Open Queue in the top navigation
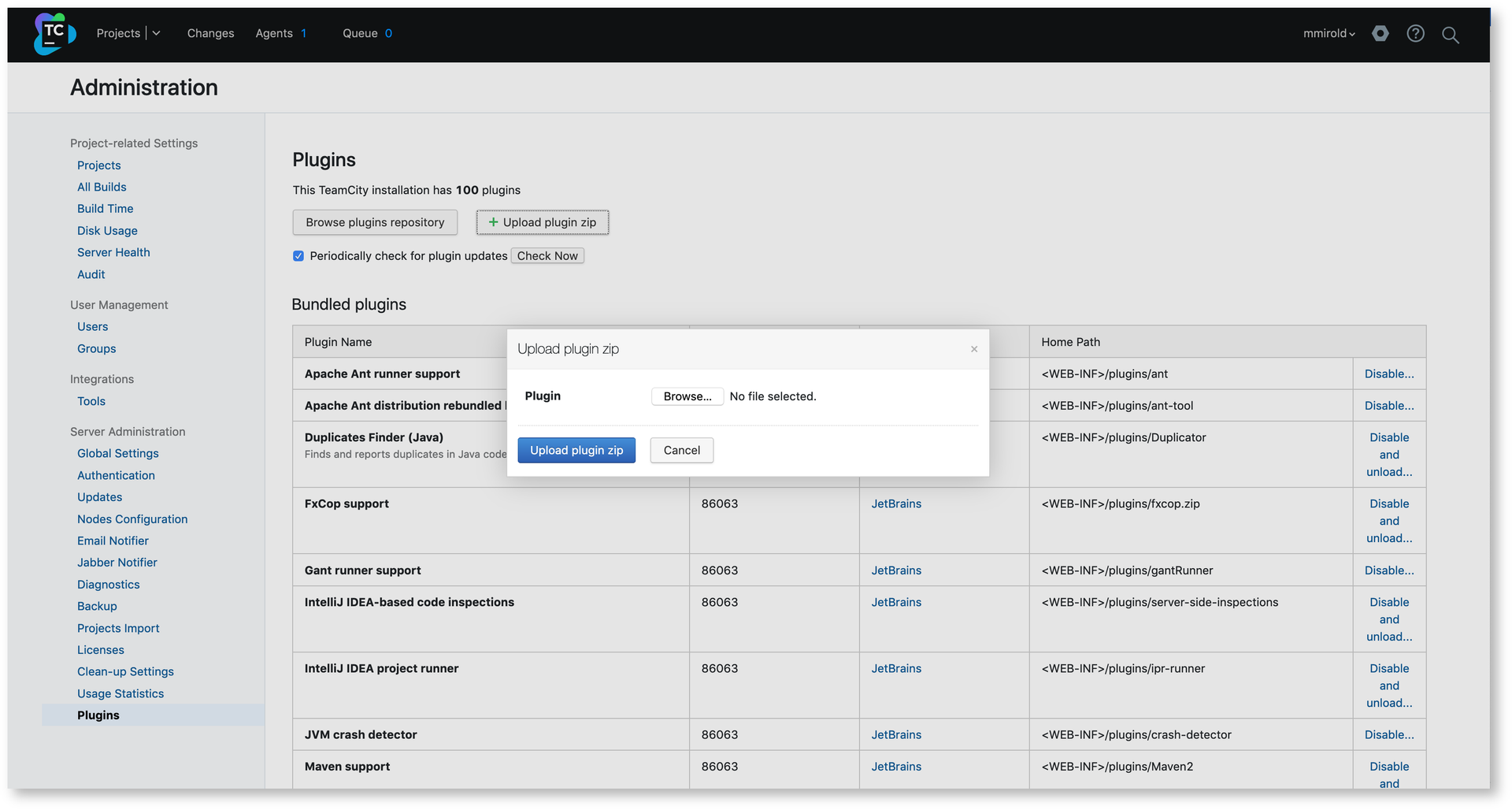The image size is (1512, 810). [x=360, y=33]
